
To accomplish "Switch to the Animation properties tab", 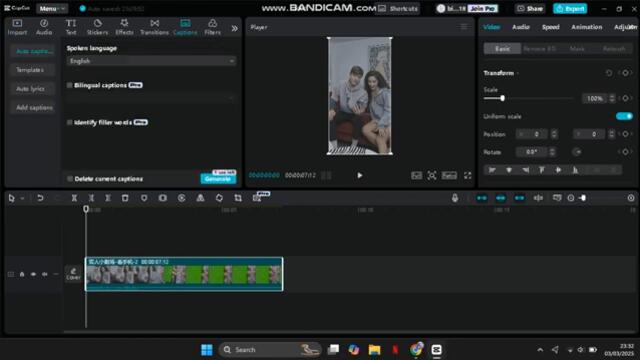I will coord(587,27).
